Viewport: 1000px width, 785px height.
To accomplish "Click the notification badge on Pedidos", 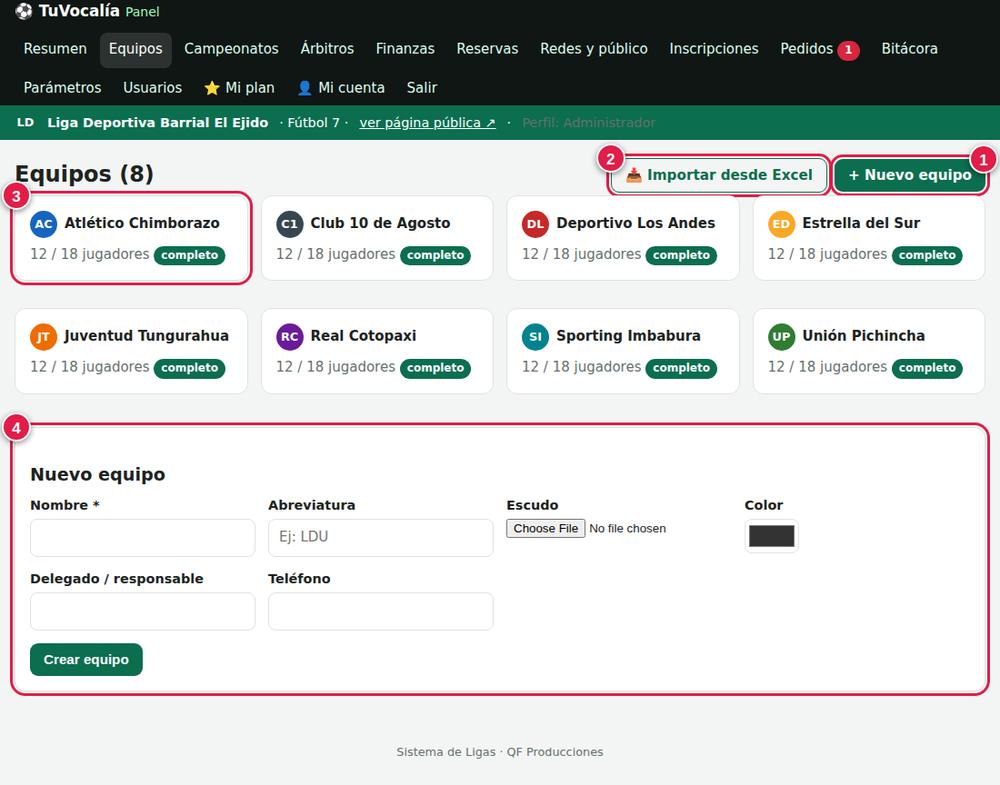I will point(848,50).
